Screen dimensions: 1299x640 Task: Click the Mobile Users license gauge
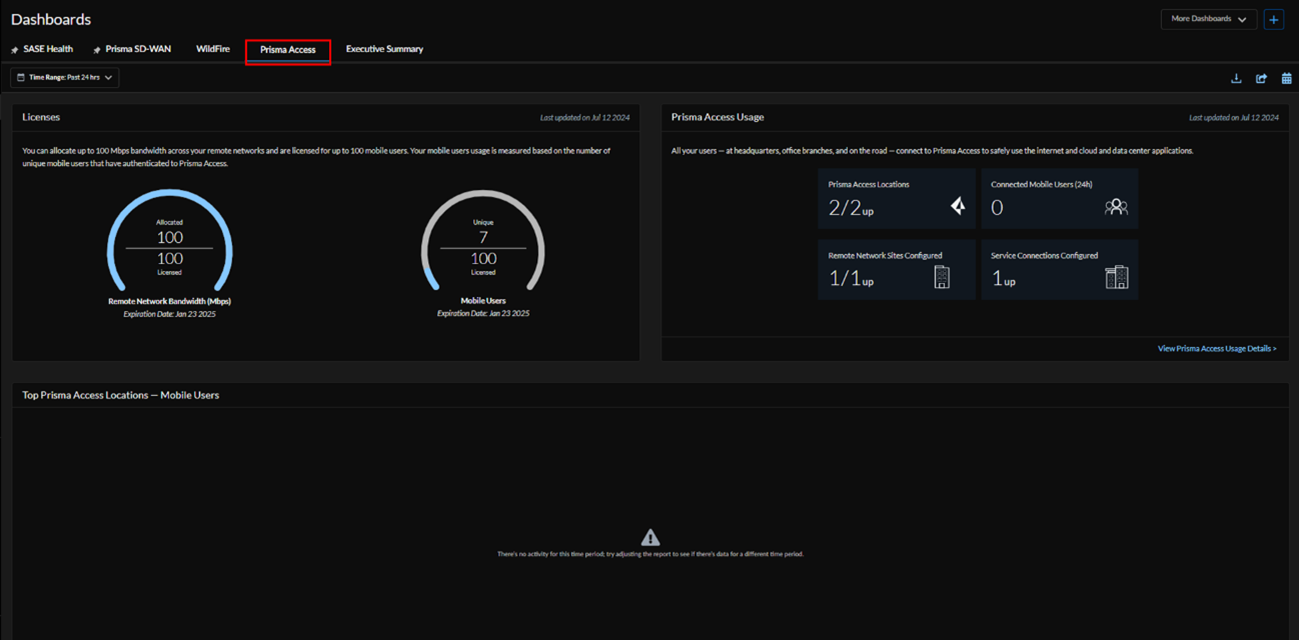pyautogui.click(x=483, y=242)
